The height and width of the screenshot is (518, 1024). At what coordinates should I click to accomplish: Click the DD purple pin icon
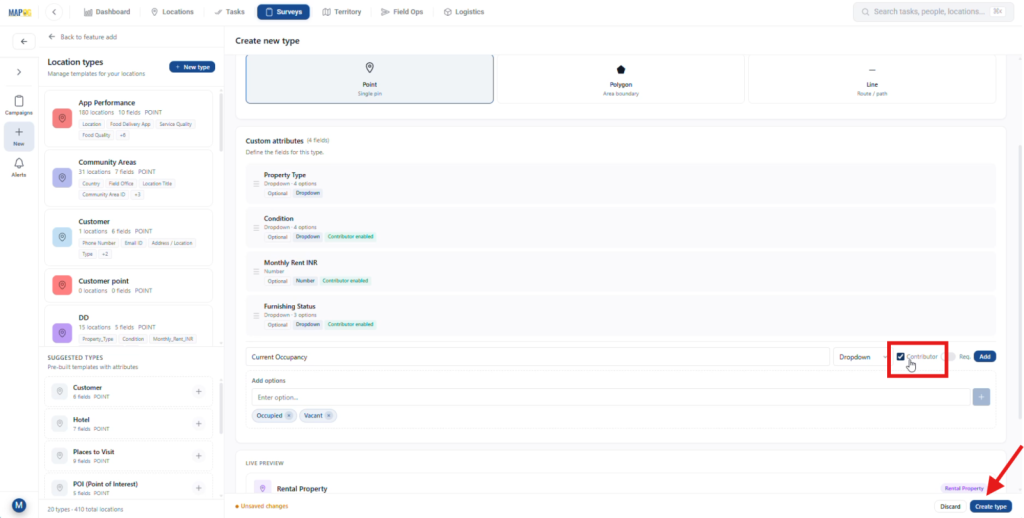(62, 333)
